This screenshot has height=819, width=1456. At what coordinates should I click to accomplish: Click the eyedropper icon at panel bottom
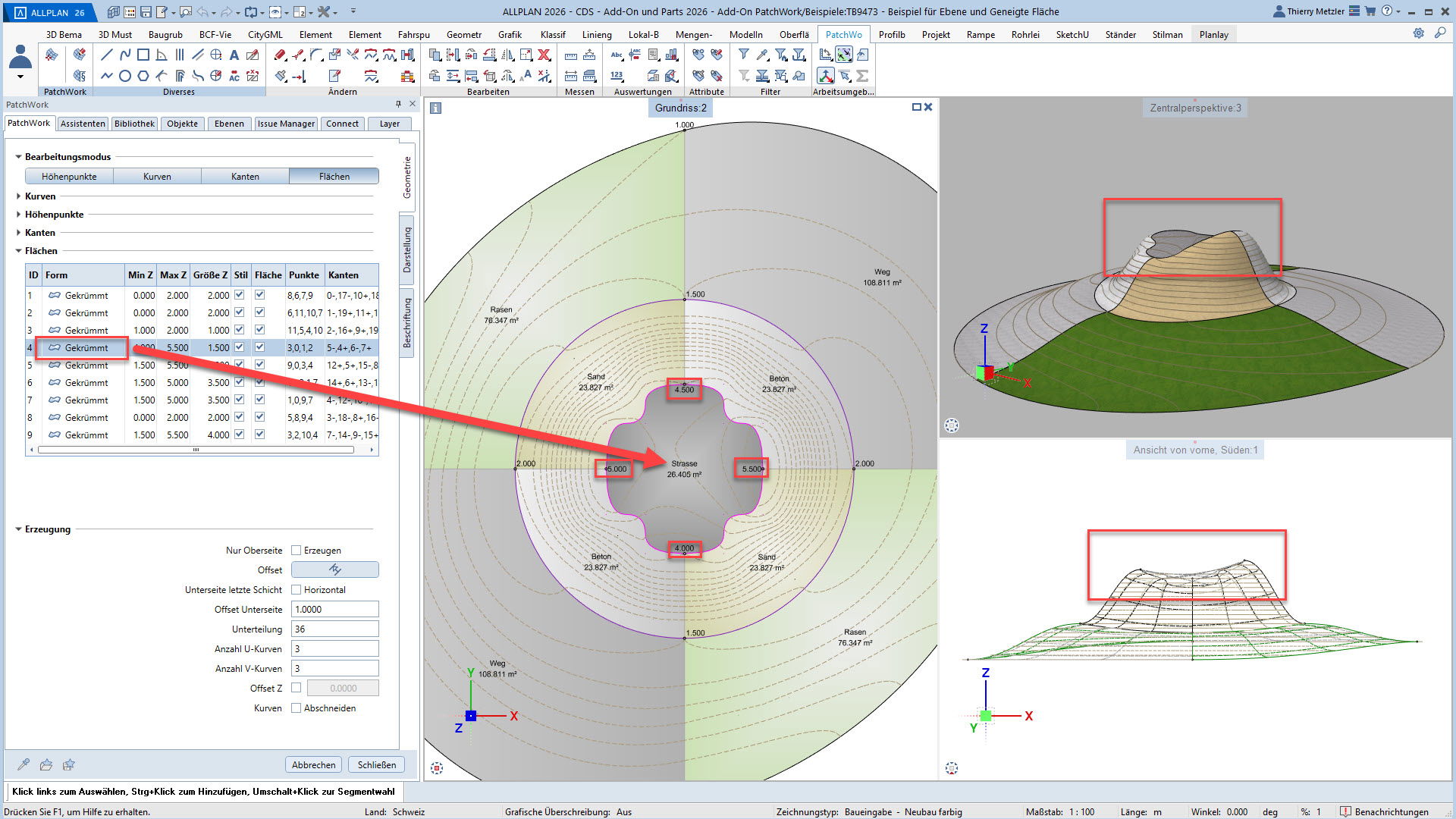tap(24, 764)
